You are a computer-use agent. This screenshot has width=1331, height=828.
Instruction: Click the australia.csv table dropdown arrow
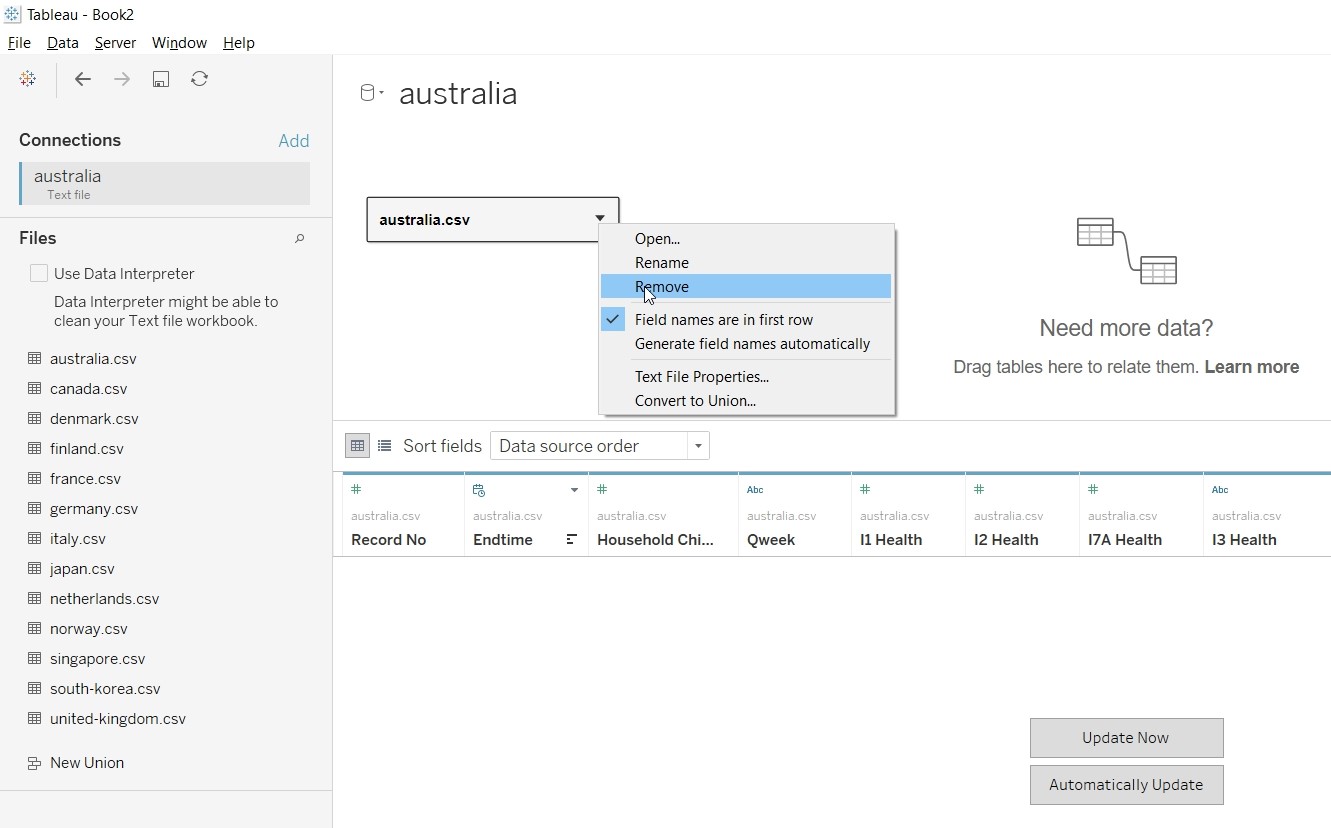(x=600, y=219)
